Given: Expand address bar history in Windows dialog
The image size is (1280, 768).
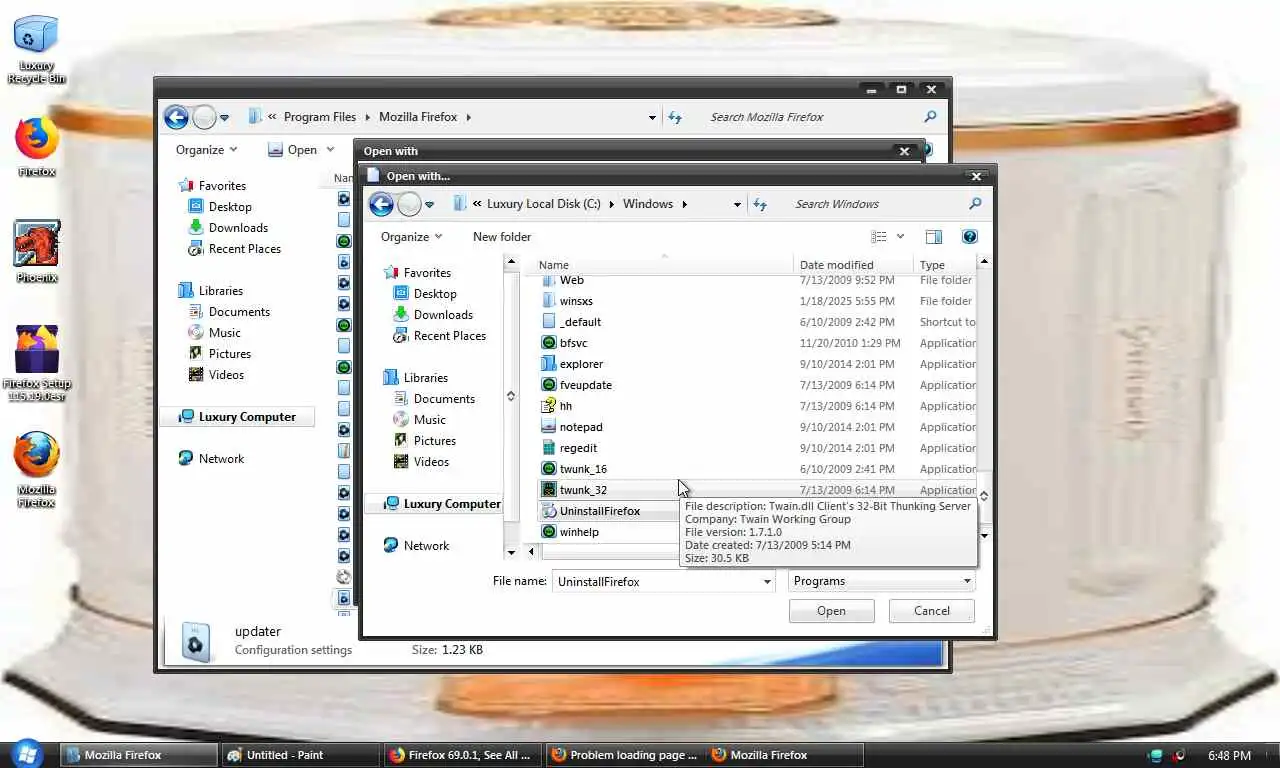Looking at the screenshot, I should pyautogui.click(x=737, y=204).
